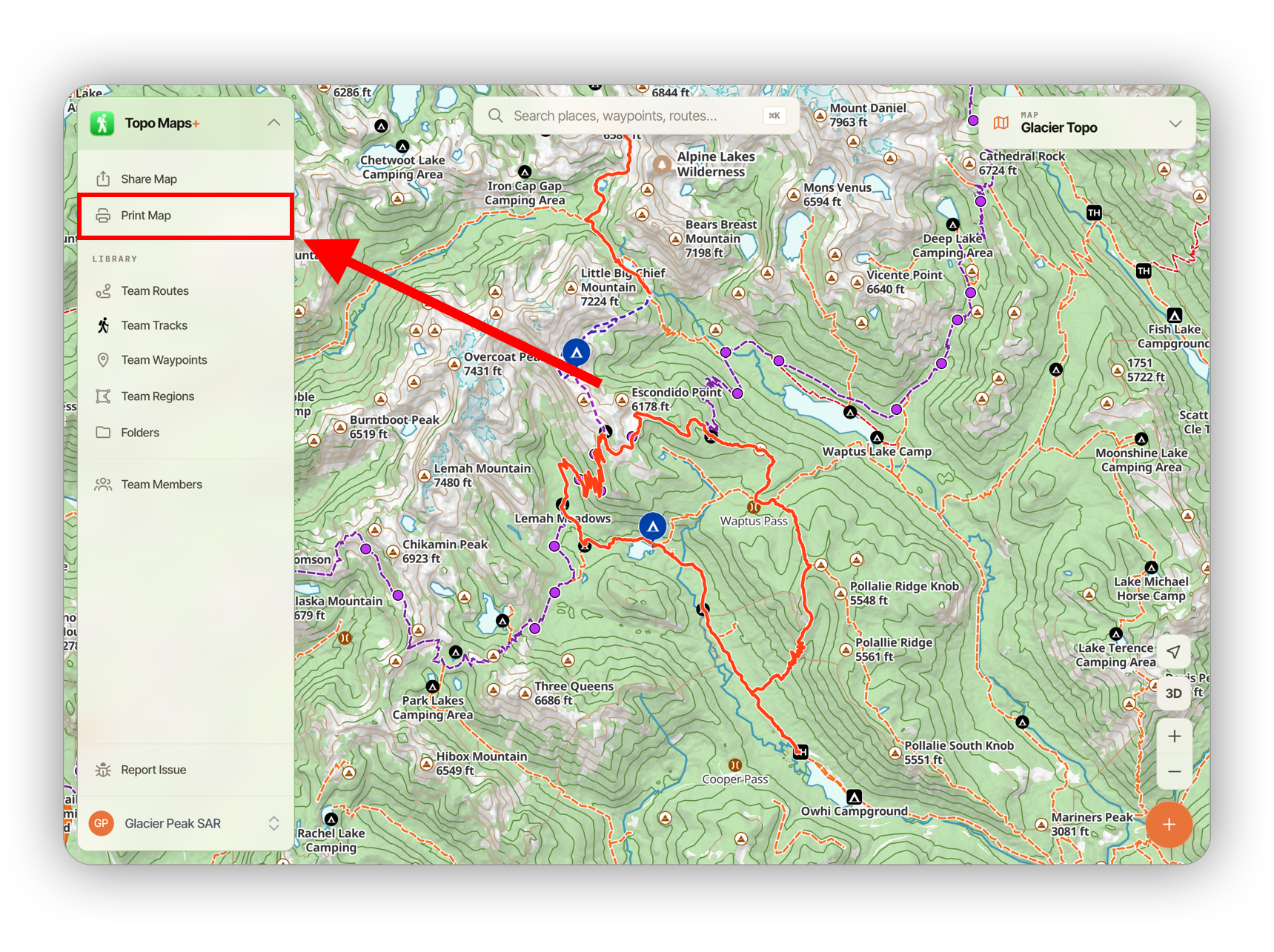Open Team Routes library
1274x952 pixels.
[x=185, y=291]
